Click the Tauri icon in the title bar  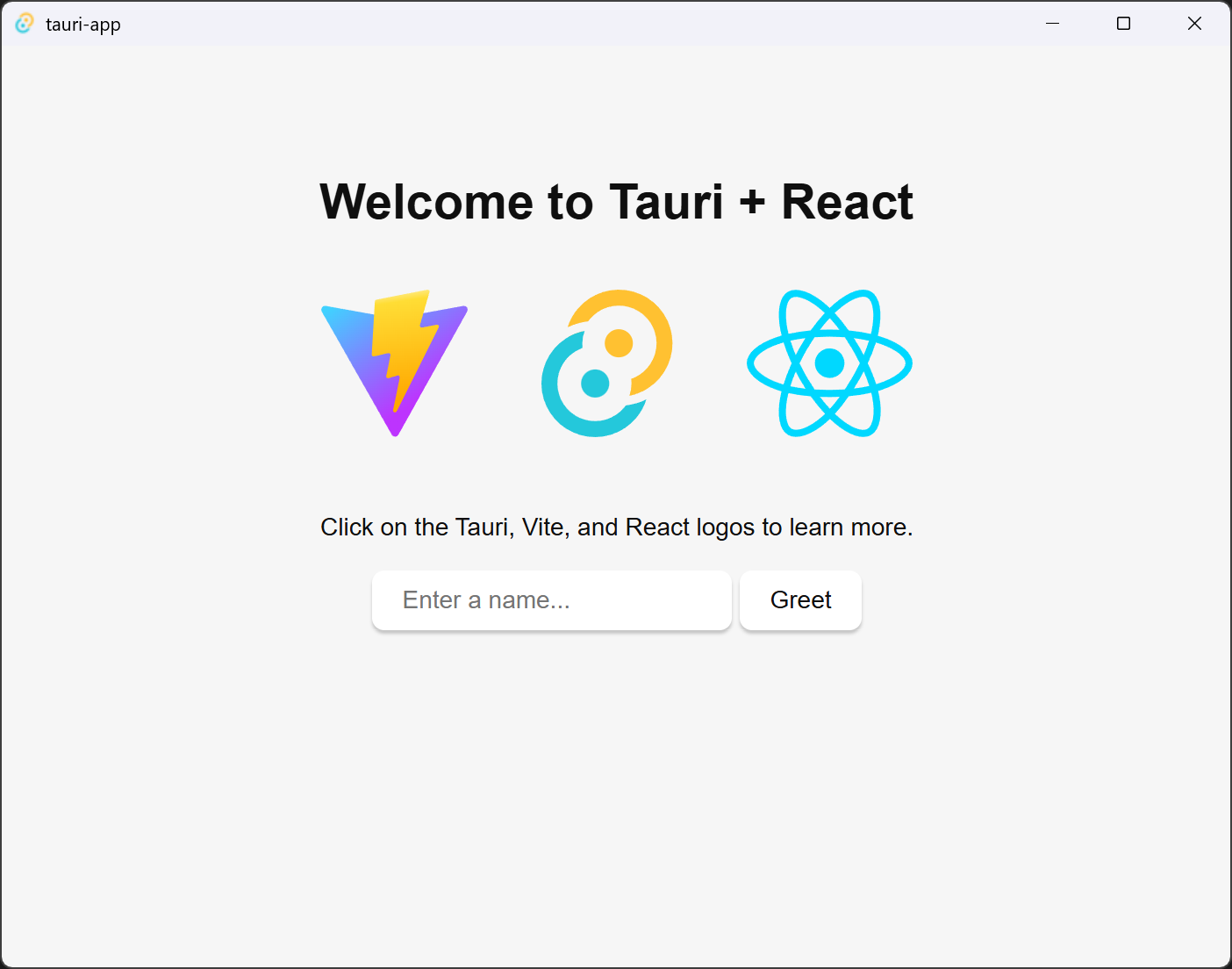point(24,23)
